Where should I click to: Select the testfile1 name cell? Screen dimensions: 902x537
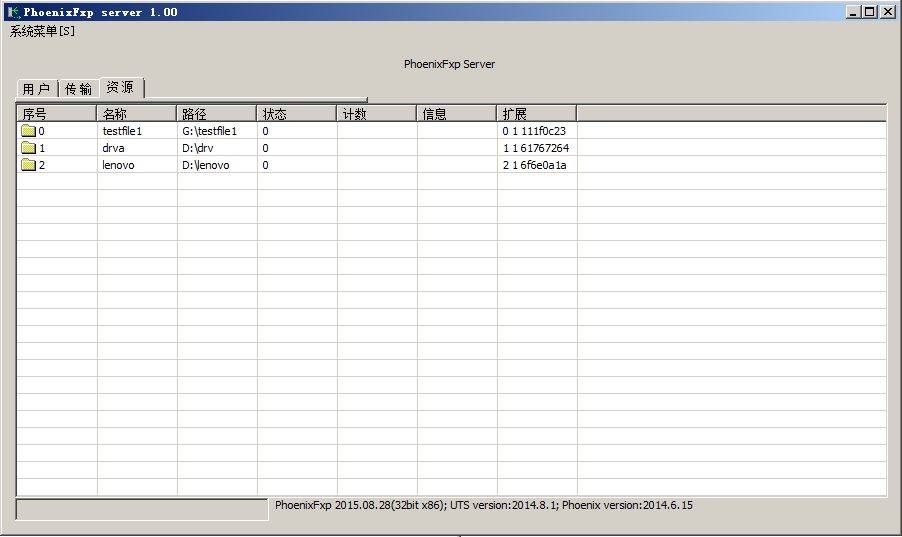click(122, 131)
